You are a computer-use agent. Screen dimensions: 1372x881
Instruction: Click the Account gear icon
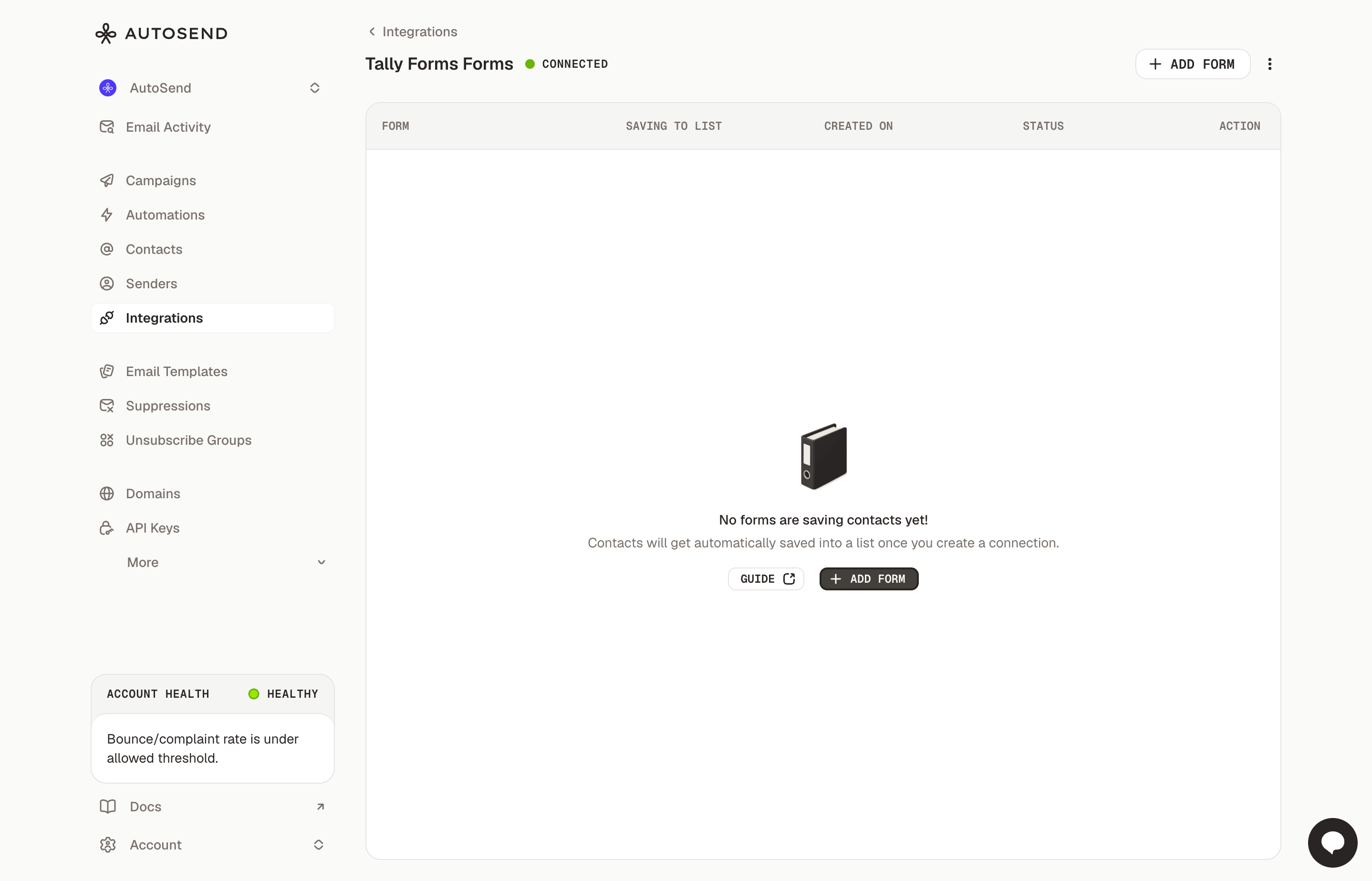(107, 845)
